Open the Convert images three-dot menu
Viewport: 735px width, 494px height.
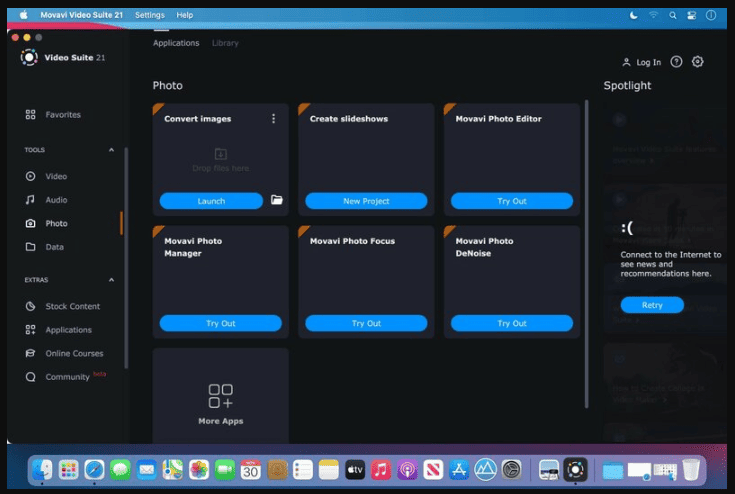coord(273,119)
